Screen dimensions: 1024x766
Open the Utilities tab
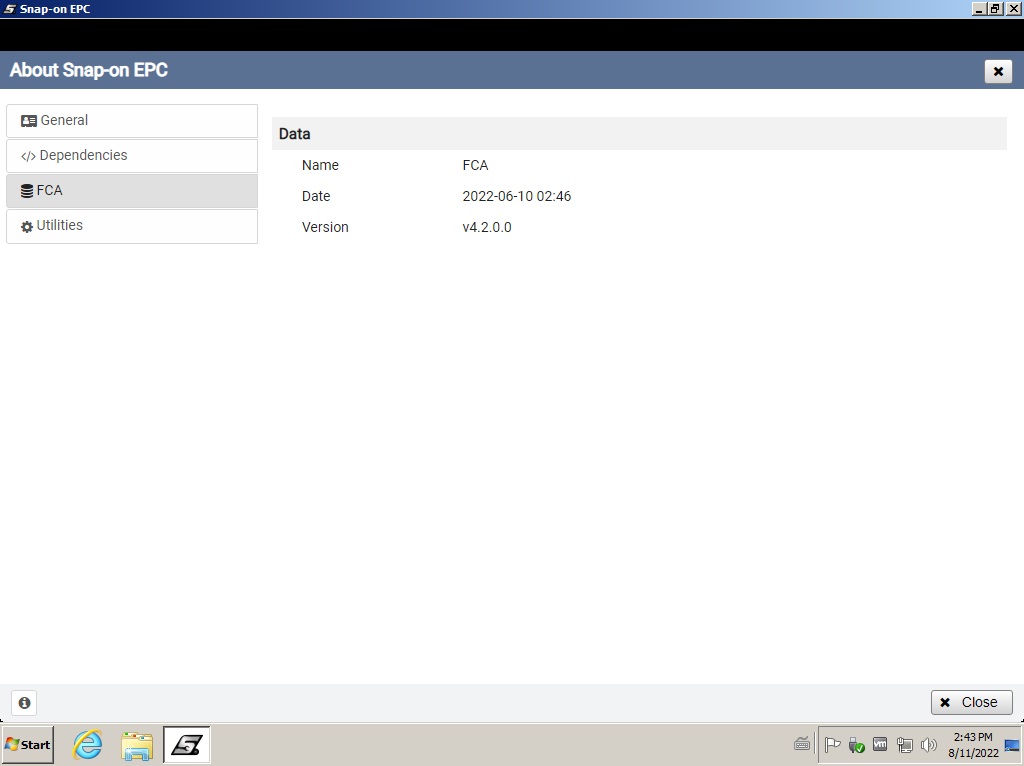click(x=132, y=226)
